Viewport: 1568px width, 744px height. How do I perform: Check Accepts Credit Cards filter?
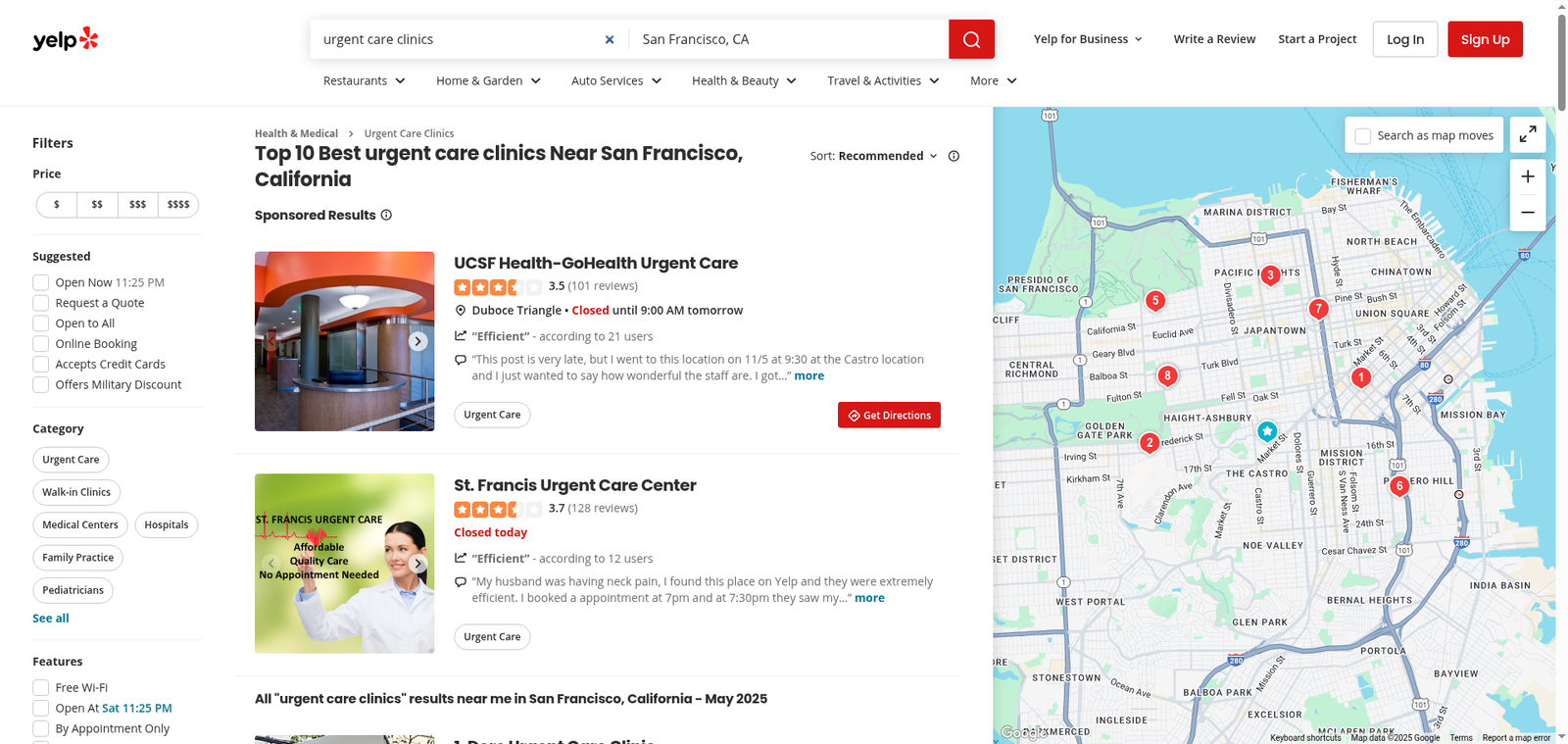coord(41,365)
